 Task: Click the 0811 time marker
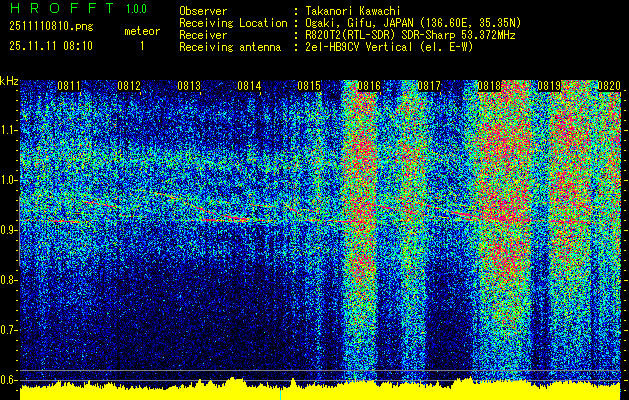69,86
